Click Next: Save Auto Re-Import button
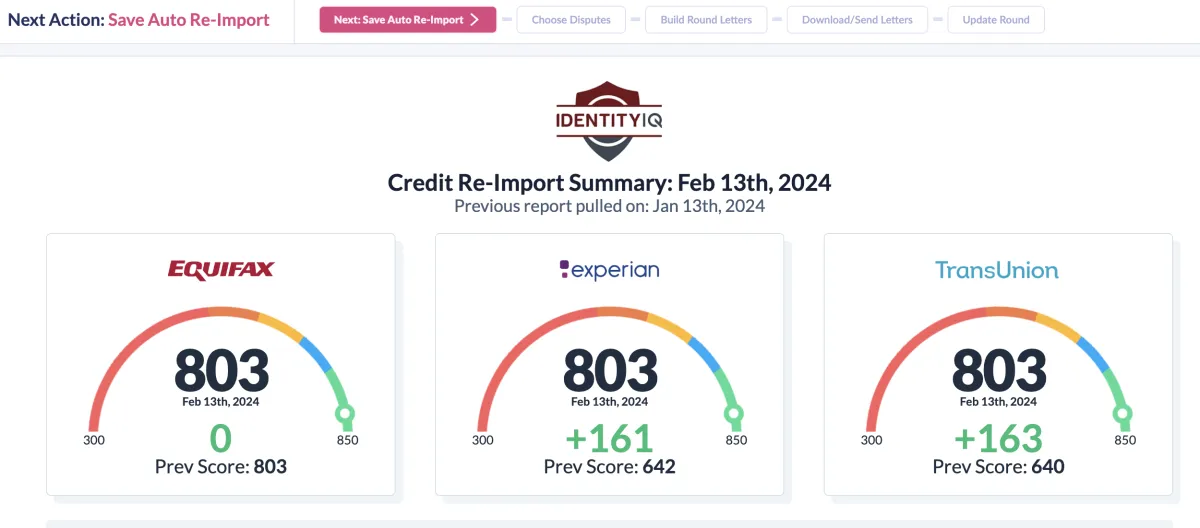Viewport: 1200px width, 528px height. tap(408, 20)
